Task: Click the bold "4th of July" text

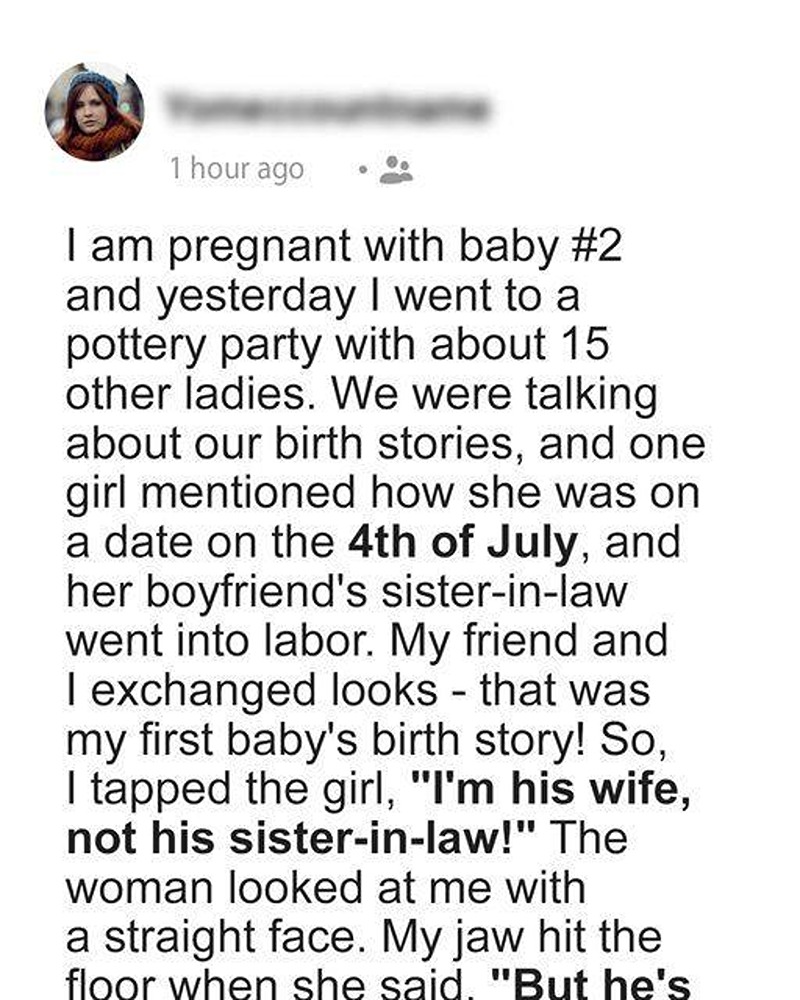Action: [462, 543]
